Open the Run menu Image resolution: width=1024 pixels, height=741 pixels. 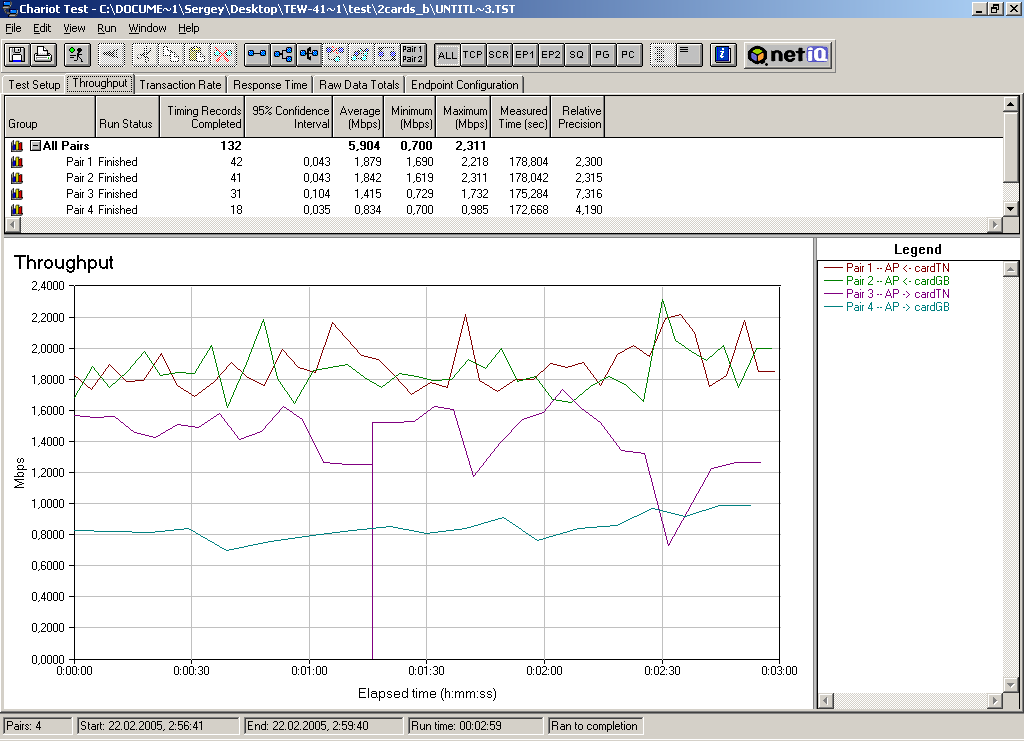(106, 28)
